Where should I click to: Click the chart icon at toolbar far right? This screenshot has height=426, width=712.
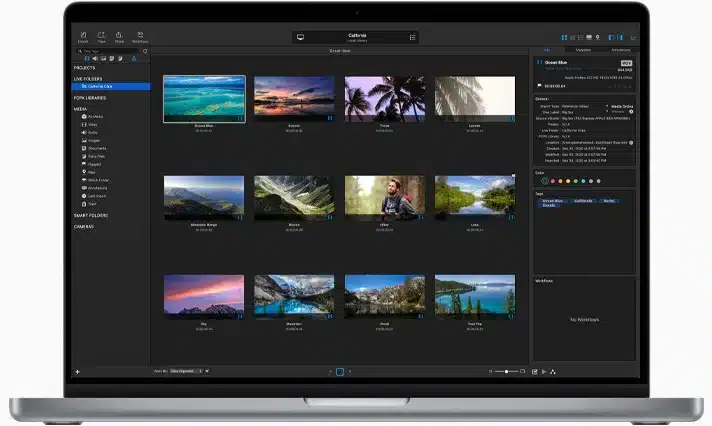633,37
